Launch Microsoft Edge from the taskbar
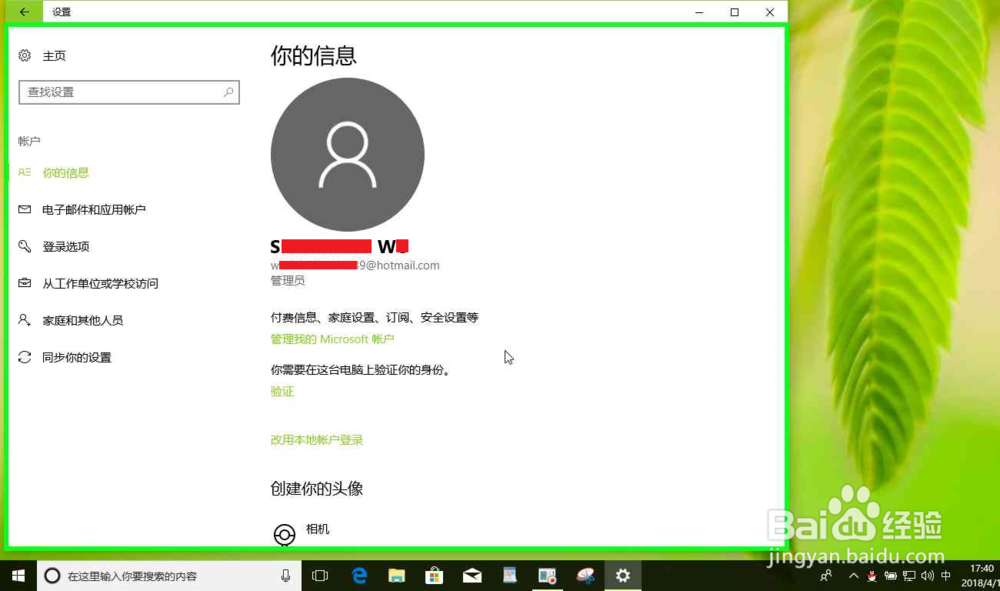 [359, 576]
